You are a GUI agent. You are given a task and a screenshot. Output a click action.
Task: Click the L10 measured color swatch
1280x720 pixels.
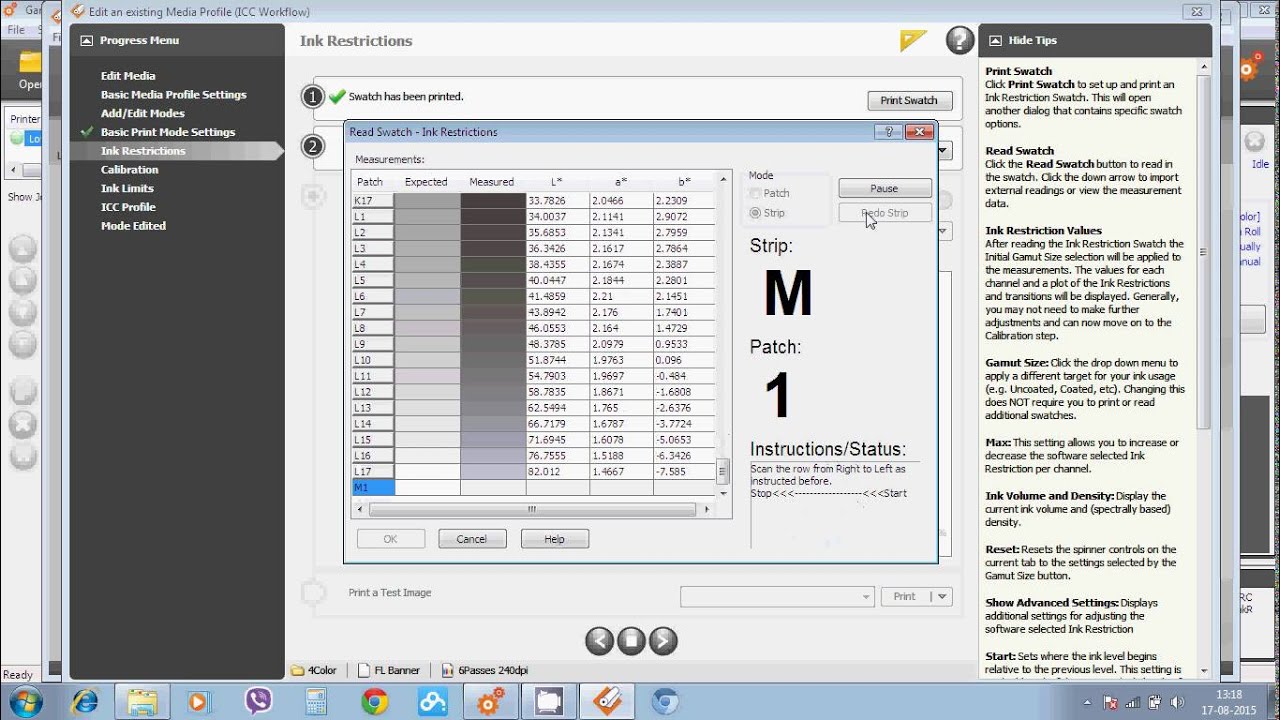(x=493, y=360)
